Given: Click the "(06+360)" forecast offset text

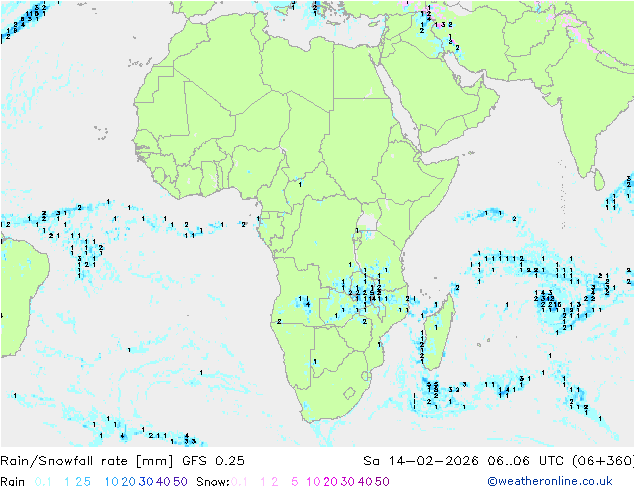Looking at the screenshot, I should pyautogui.click(x=603, y=461).
